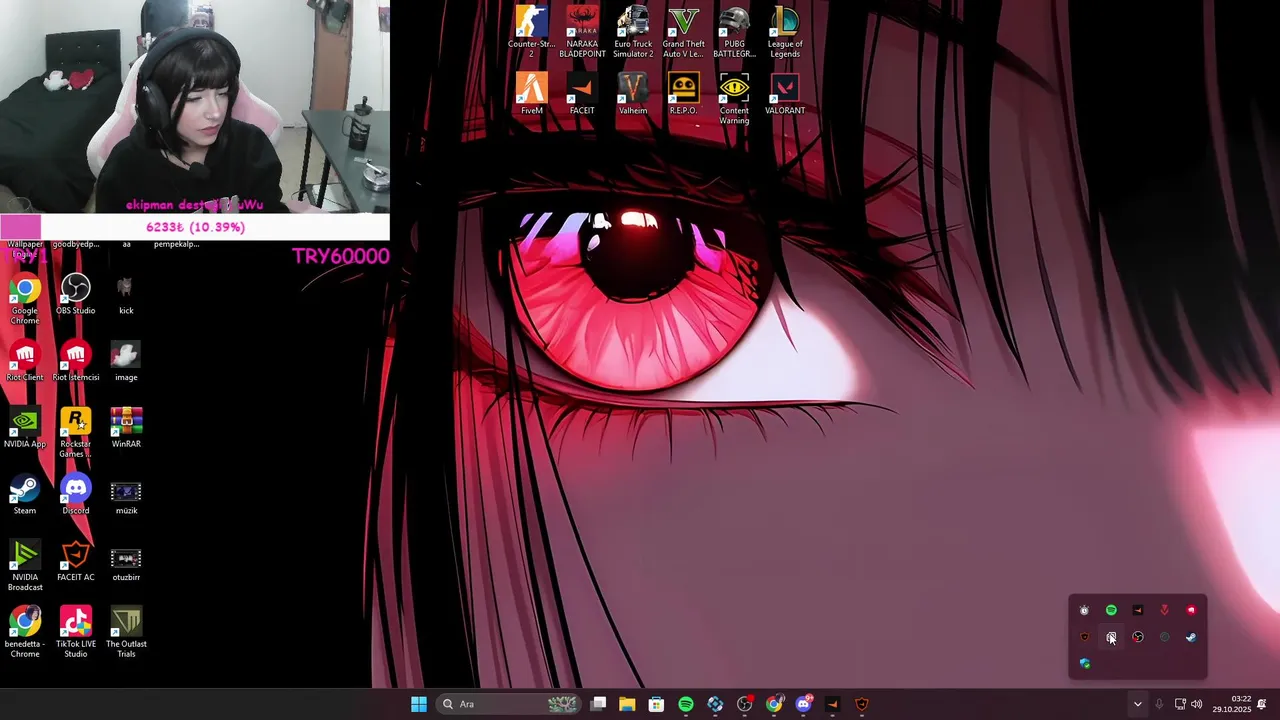
Task: Switch to Chrome on the taskbar
Action: [774, 704]
